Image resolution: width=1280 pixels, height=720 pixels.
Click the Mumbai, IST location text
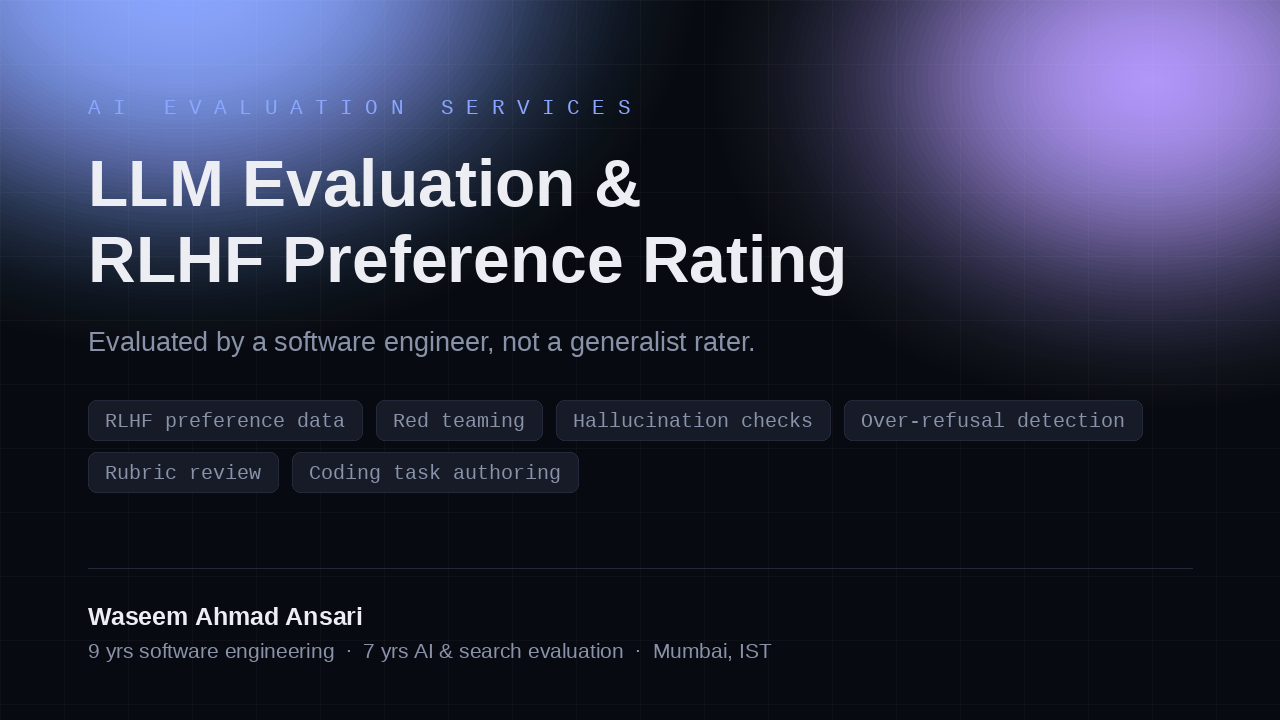(x=712, y=651)
